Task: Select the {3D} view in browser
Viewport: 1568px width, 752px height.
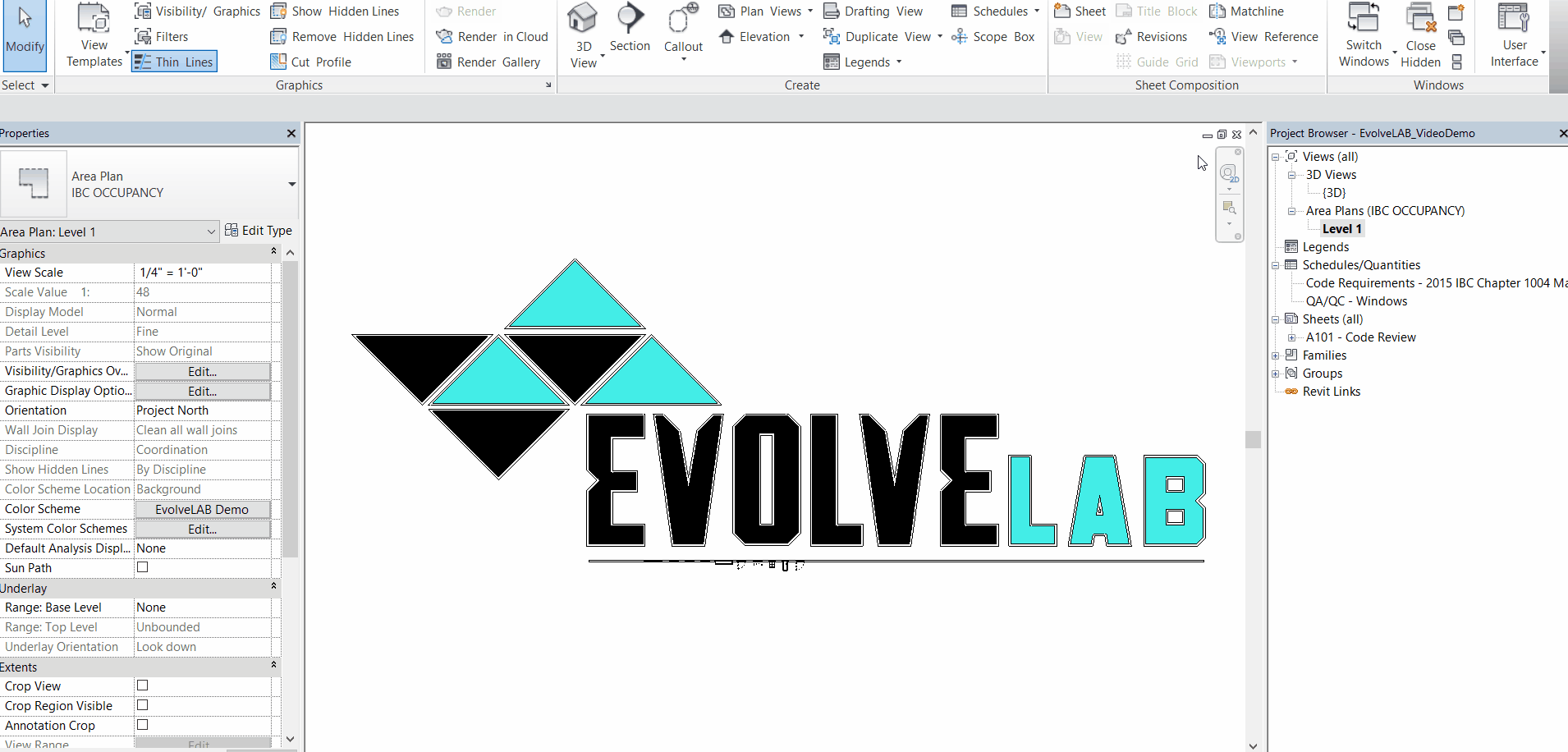Action: tap(1334, 193)
